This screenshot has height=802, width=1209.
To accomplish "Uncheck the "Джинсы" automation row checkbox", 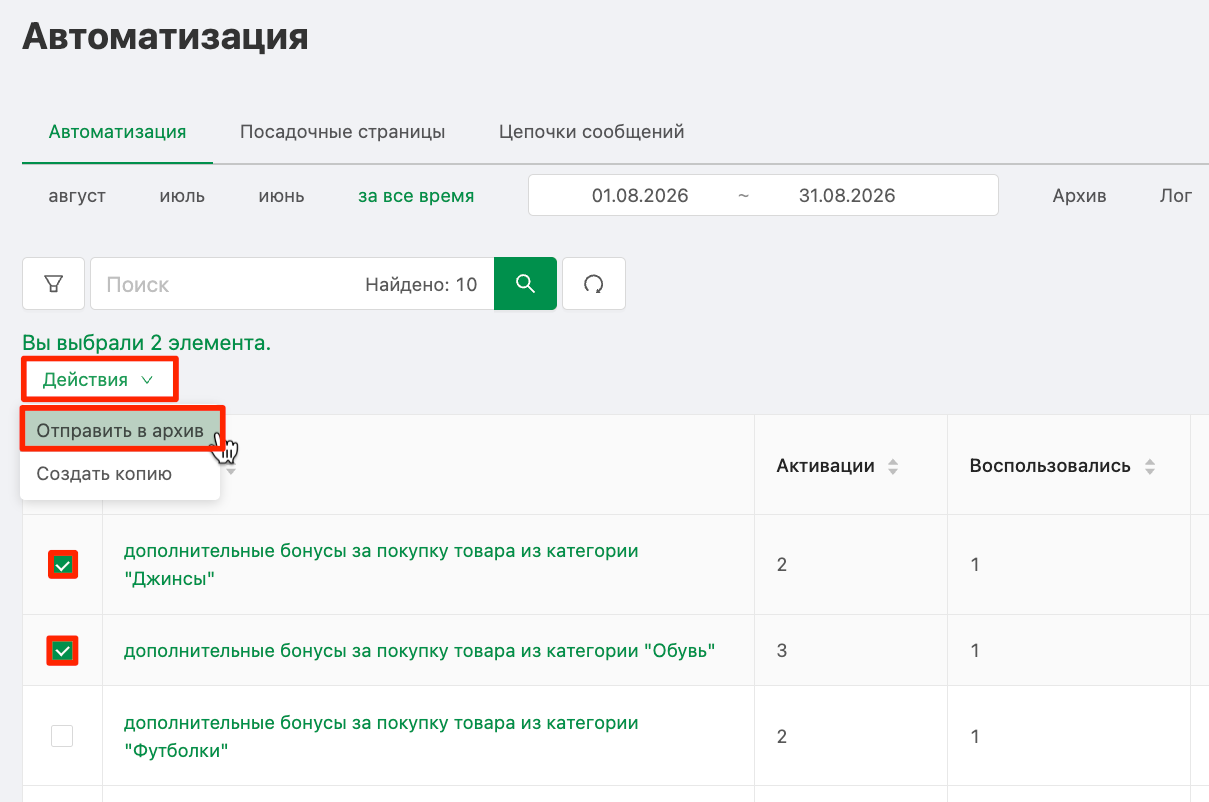I will pos(62,565).
